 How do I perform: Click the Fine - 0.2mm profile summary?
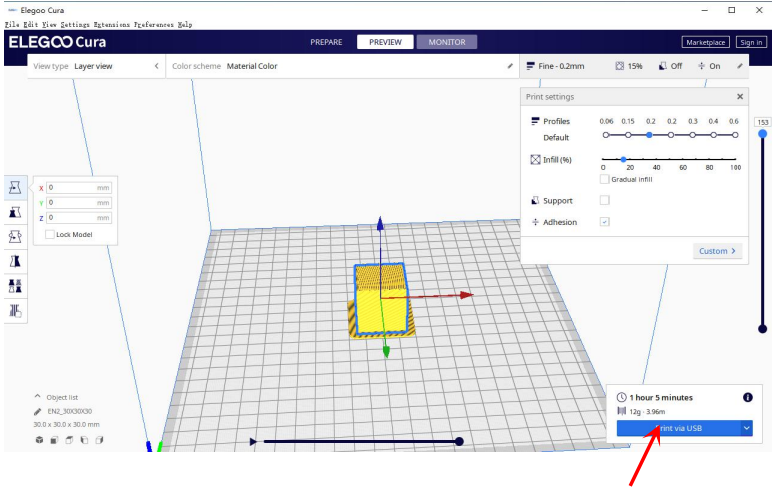[x=555, y=66]
